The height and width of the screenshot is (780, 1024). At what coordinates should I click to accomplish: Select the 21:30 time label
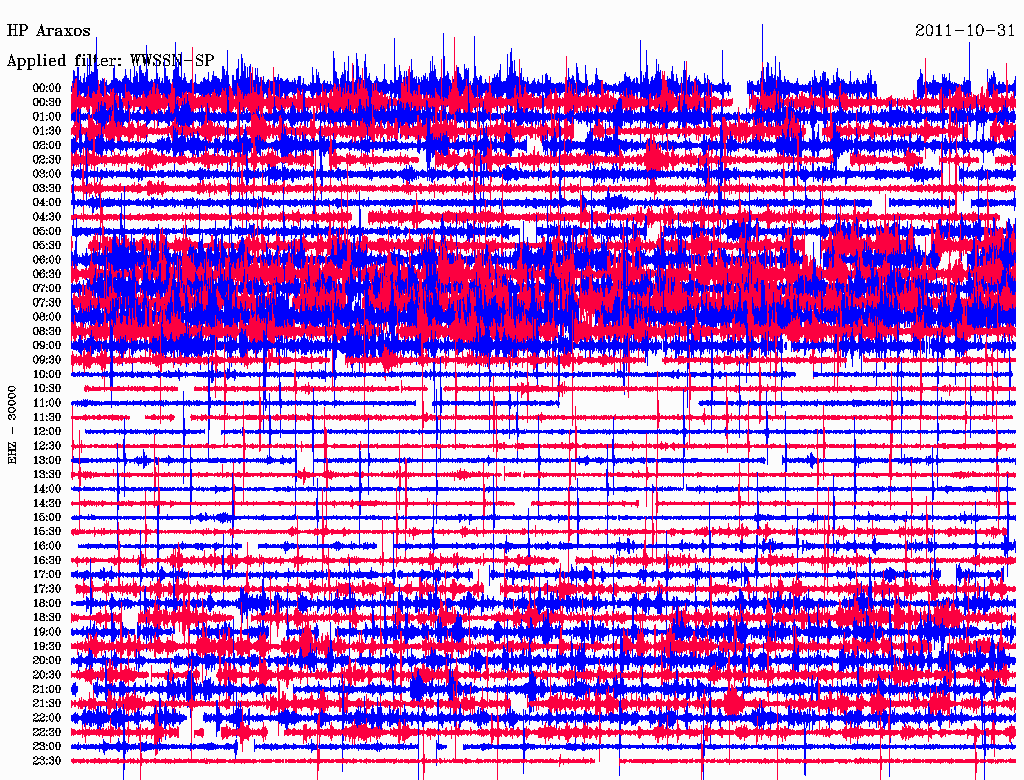[47, 704]
